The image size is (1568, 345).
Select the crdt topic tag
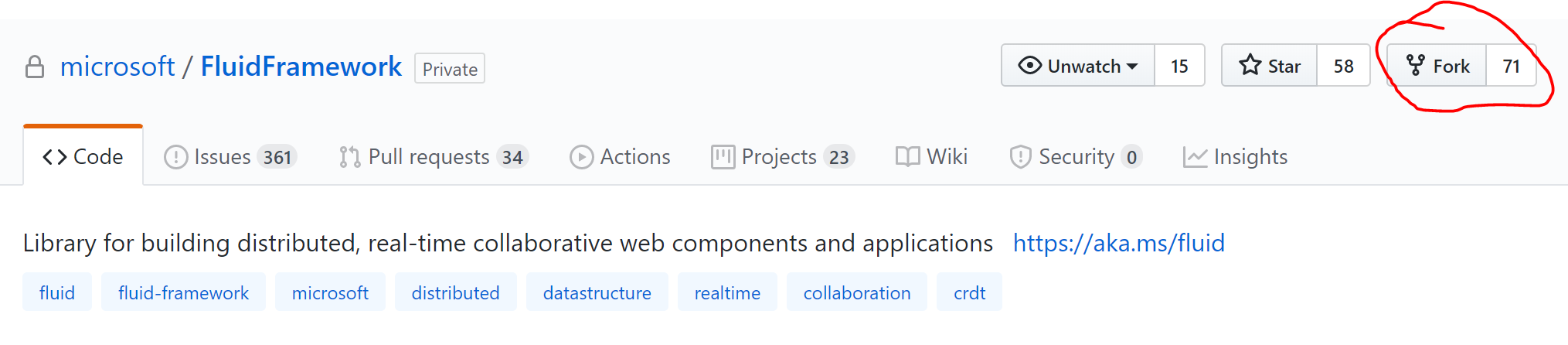pyautogui.click(x=969, y=292)
